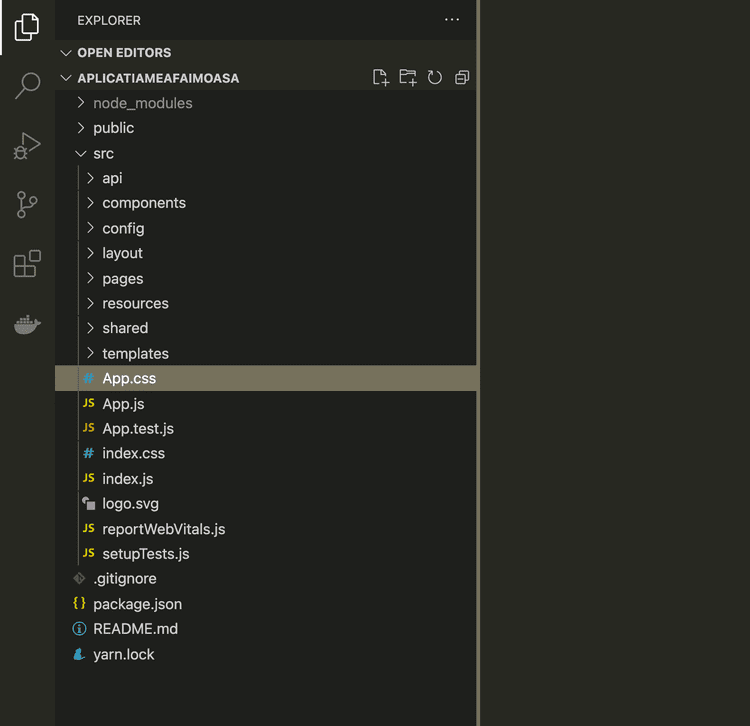
Task: Open the yarn.lock file
Action: point(123,655)
